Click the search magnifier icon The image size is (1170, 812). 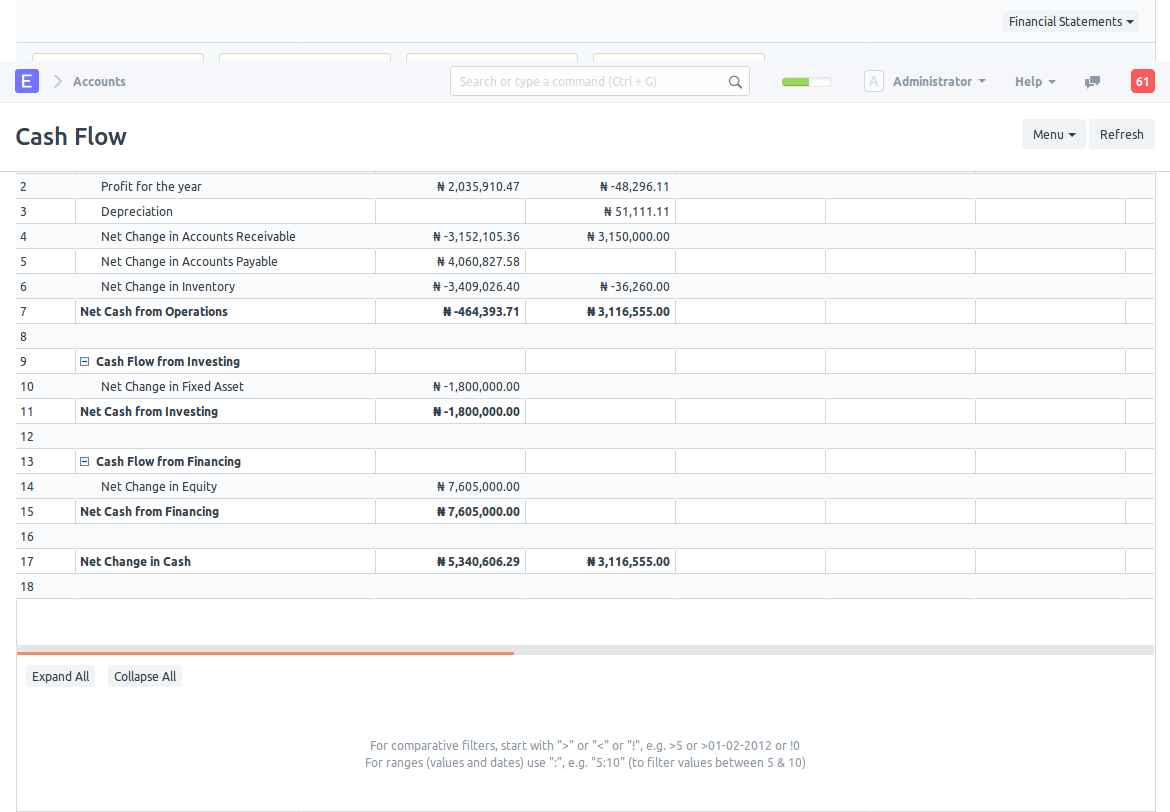tap(735, 82)
